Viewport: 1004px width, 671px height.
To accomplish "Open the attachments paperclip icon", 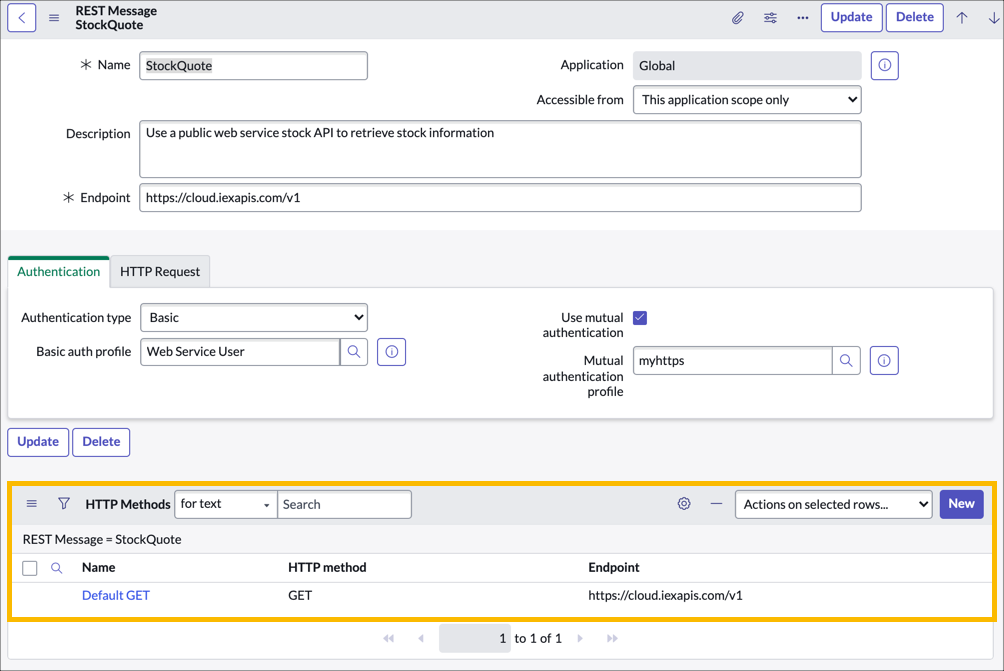I will point(738,17).
